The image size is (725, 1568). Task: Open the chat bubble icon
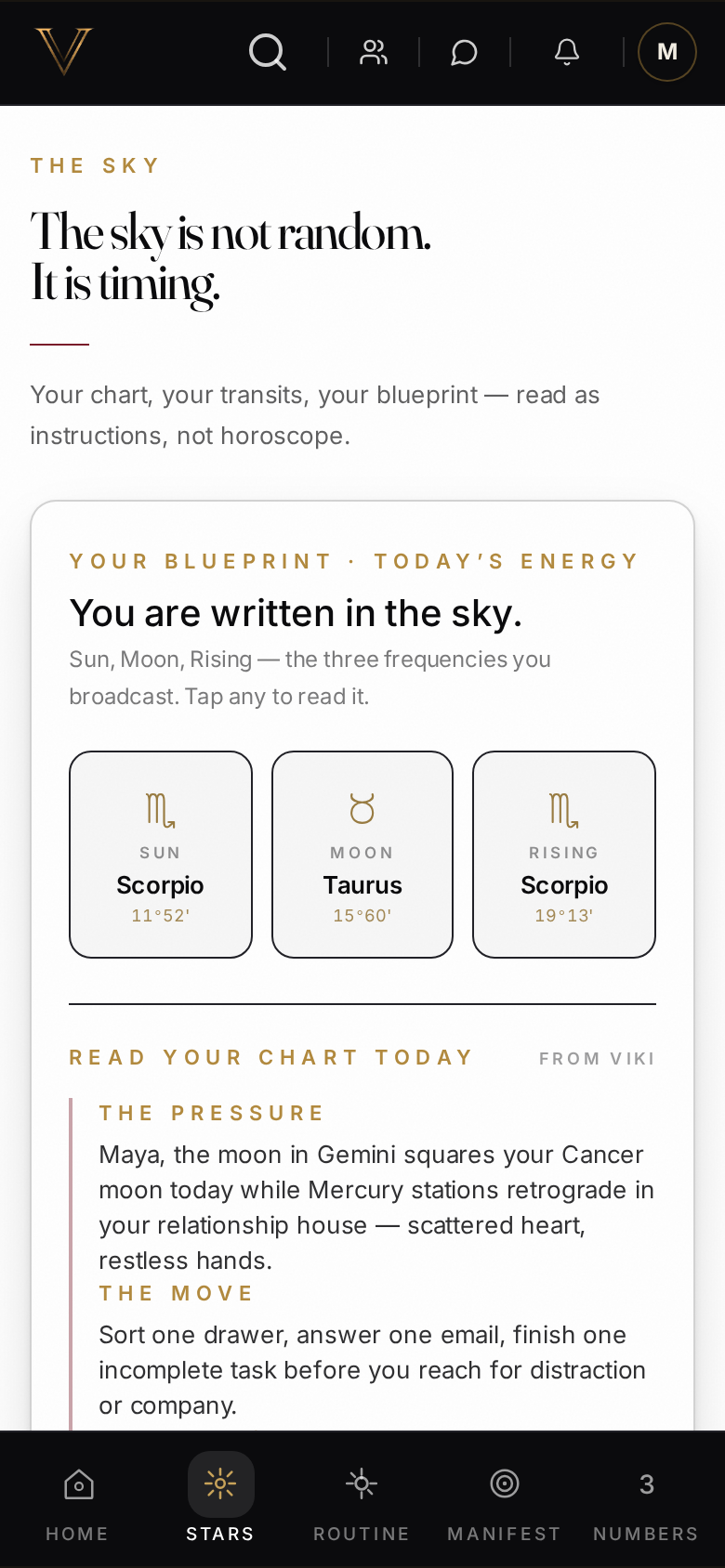pos(465,53)
